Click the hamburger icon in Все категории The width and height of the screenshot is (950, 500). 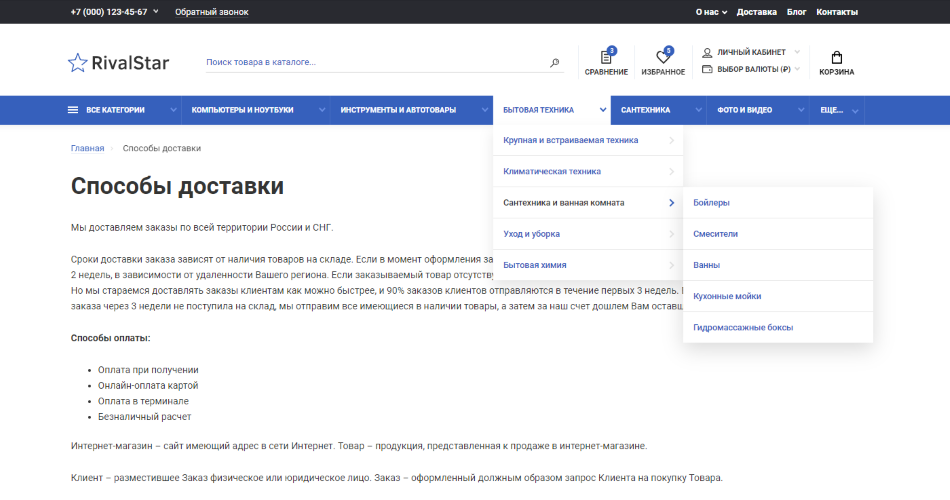tap(73, 110)
